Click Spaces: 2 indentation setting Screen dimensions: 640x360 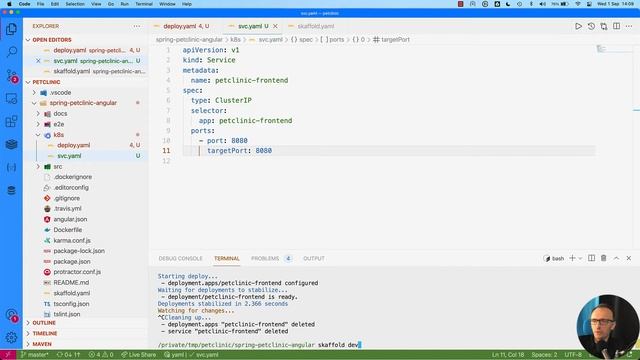pyautogui.click(x=544, y=355)
